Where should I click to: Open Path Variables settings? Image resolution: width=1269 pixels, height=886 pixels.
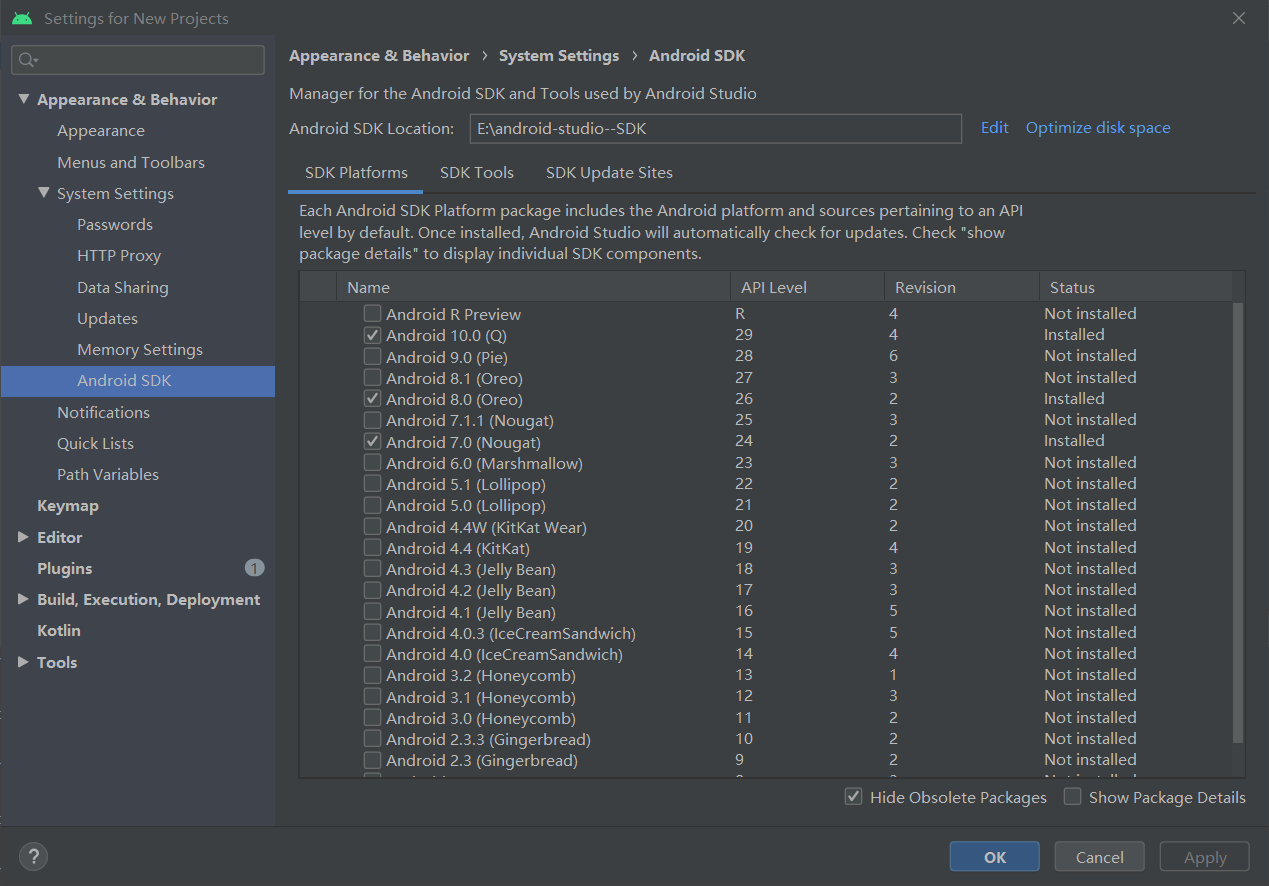(x=108, y=475)
